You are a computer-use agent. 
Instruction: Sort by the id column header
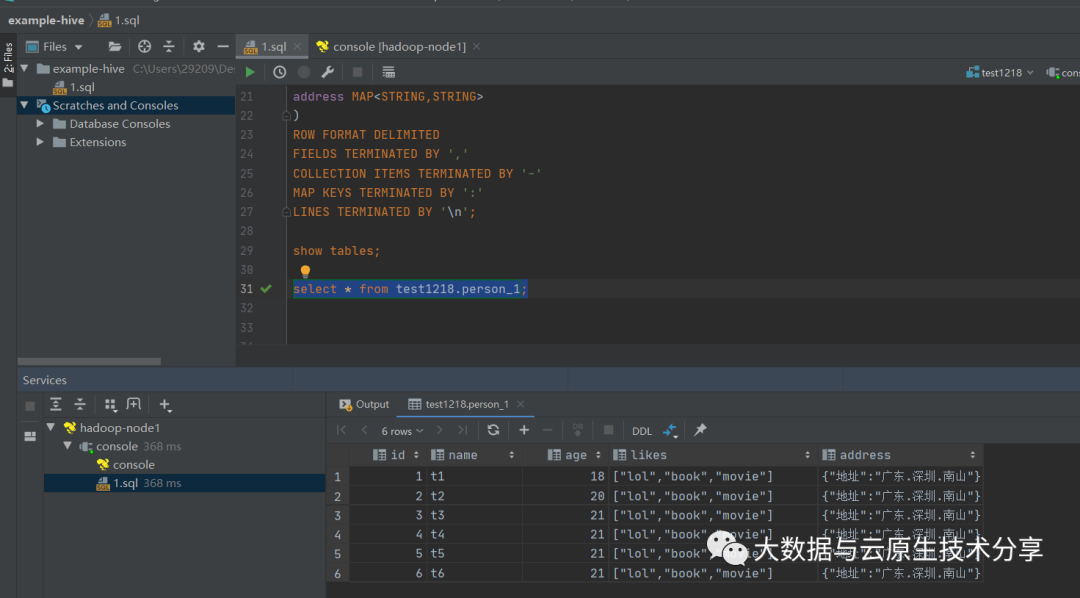[396, 455]
